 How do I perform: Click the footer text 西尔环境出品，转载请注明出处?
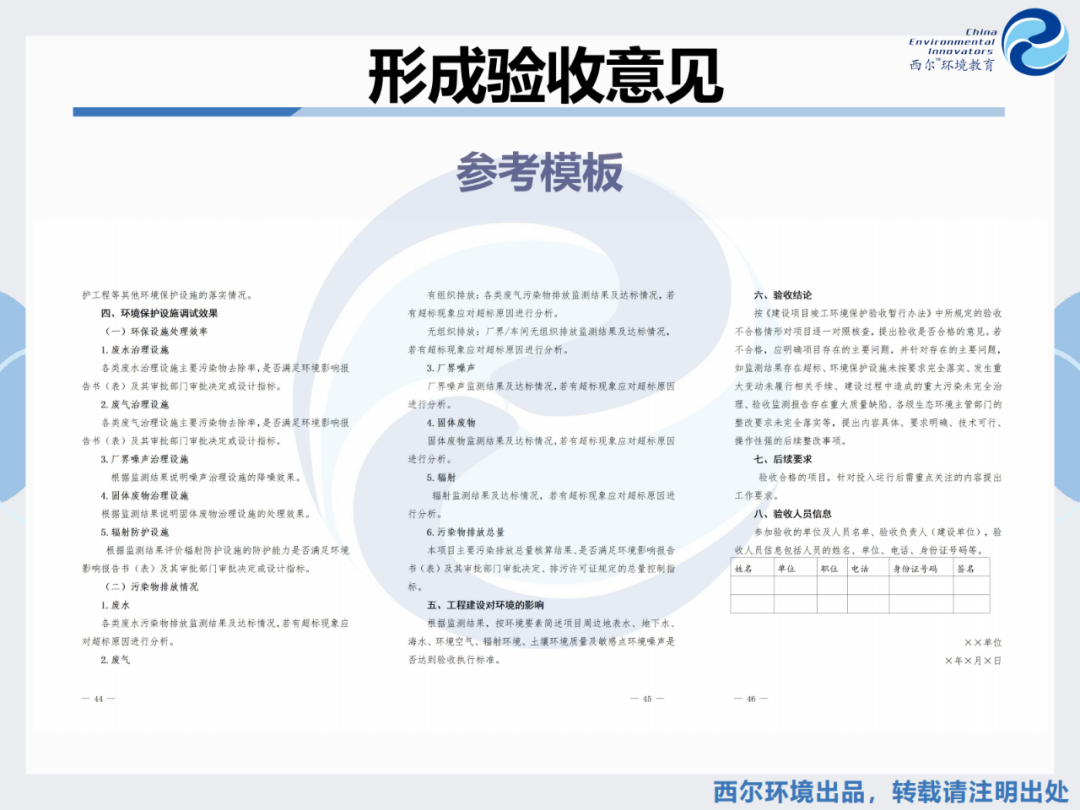pyautogui.click(x=891, y=791)
